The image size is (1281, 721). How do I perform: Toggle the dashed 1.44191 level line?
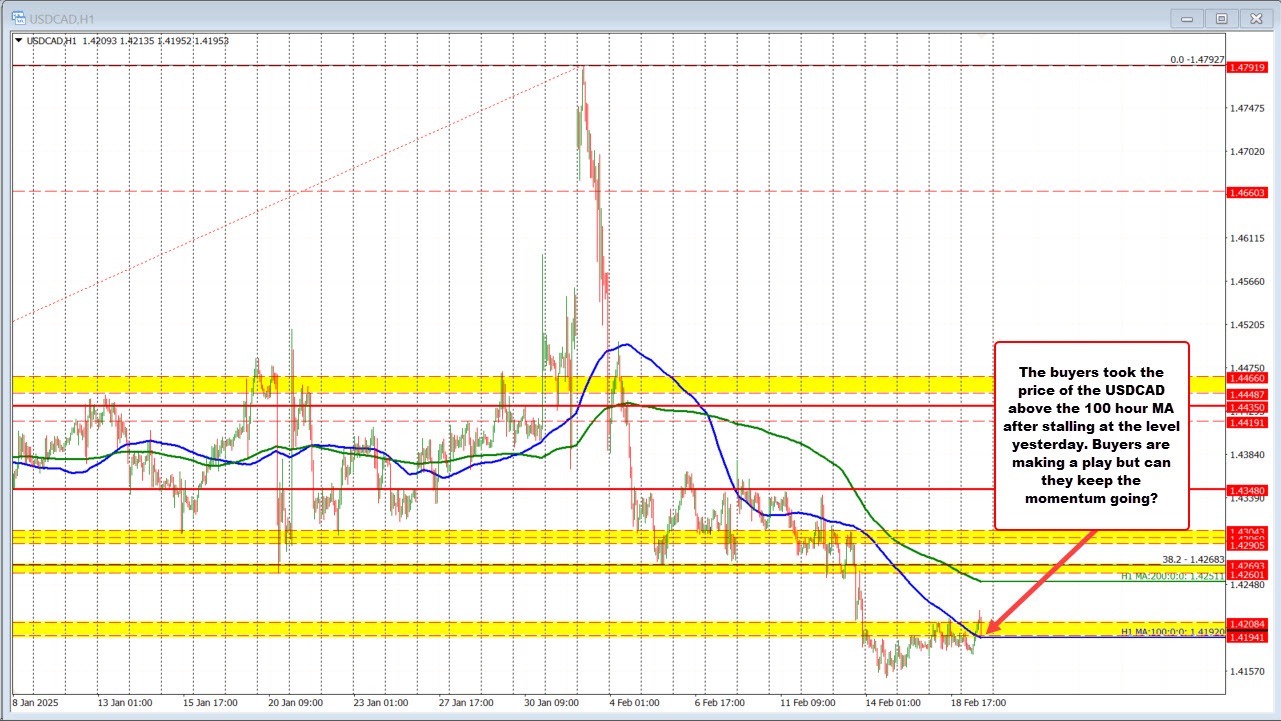[300, 421]
